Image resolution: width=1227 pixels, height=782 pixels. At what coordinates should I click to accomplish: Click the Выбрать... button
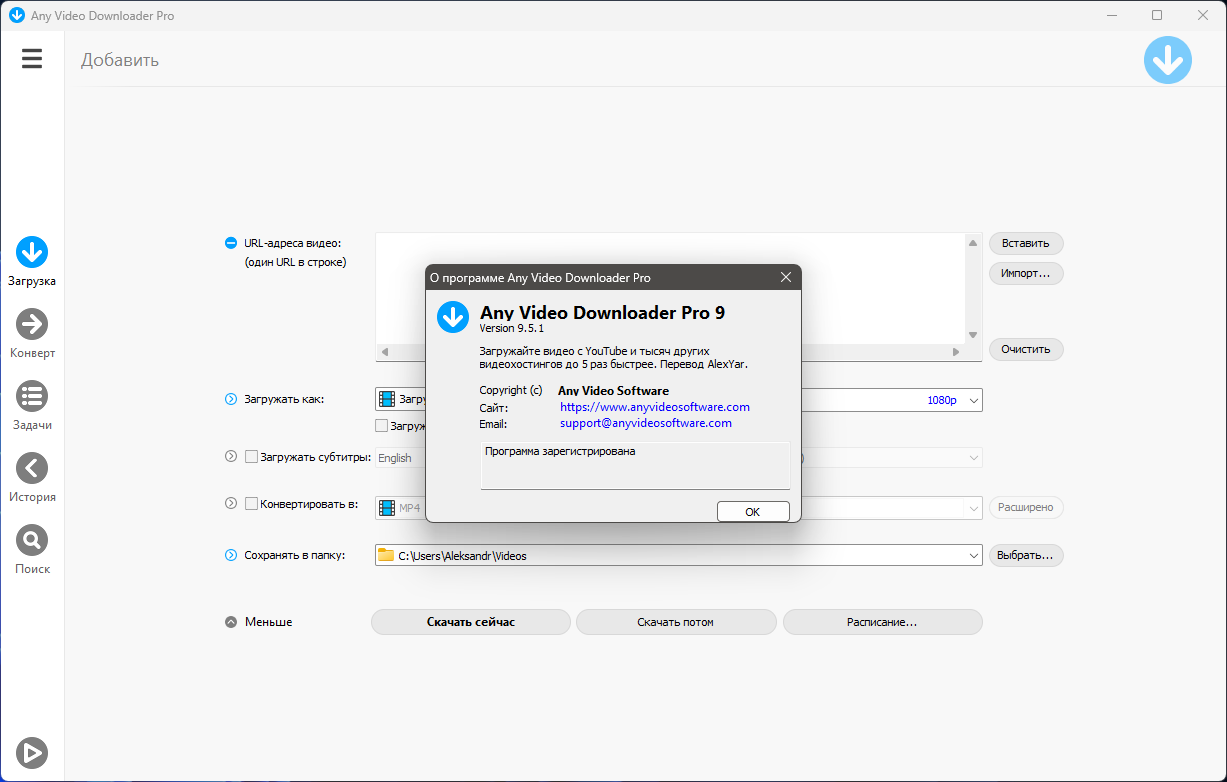1026,555
